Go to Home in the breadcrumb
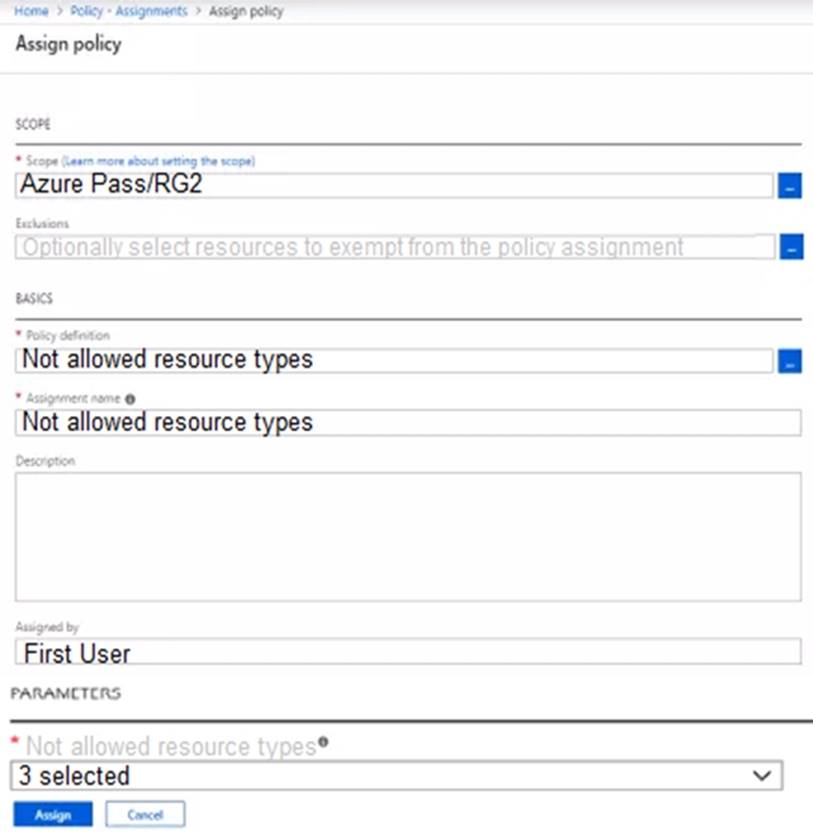The image size is (813, 836). [x=32, y=11]
